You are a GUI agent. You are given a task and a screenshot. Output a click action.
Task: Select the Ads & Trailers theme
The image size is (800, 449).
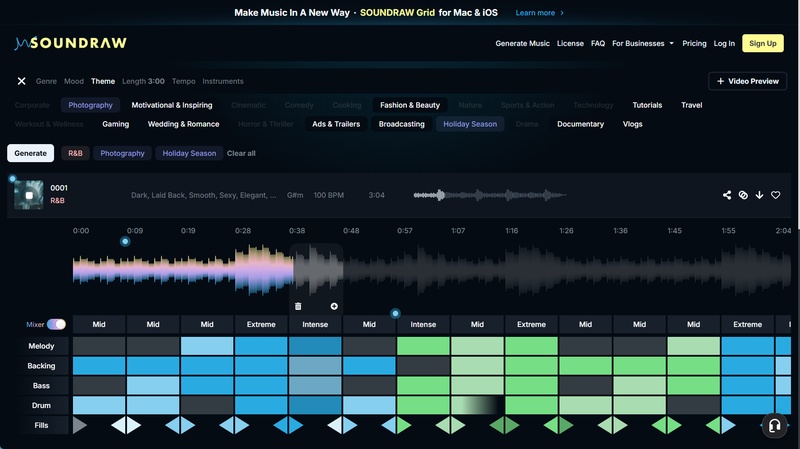point(336,124)
